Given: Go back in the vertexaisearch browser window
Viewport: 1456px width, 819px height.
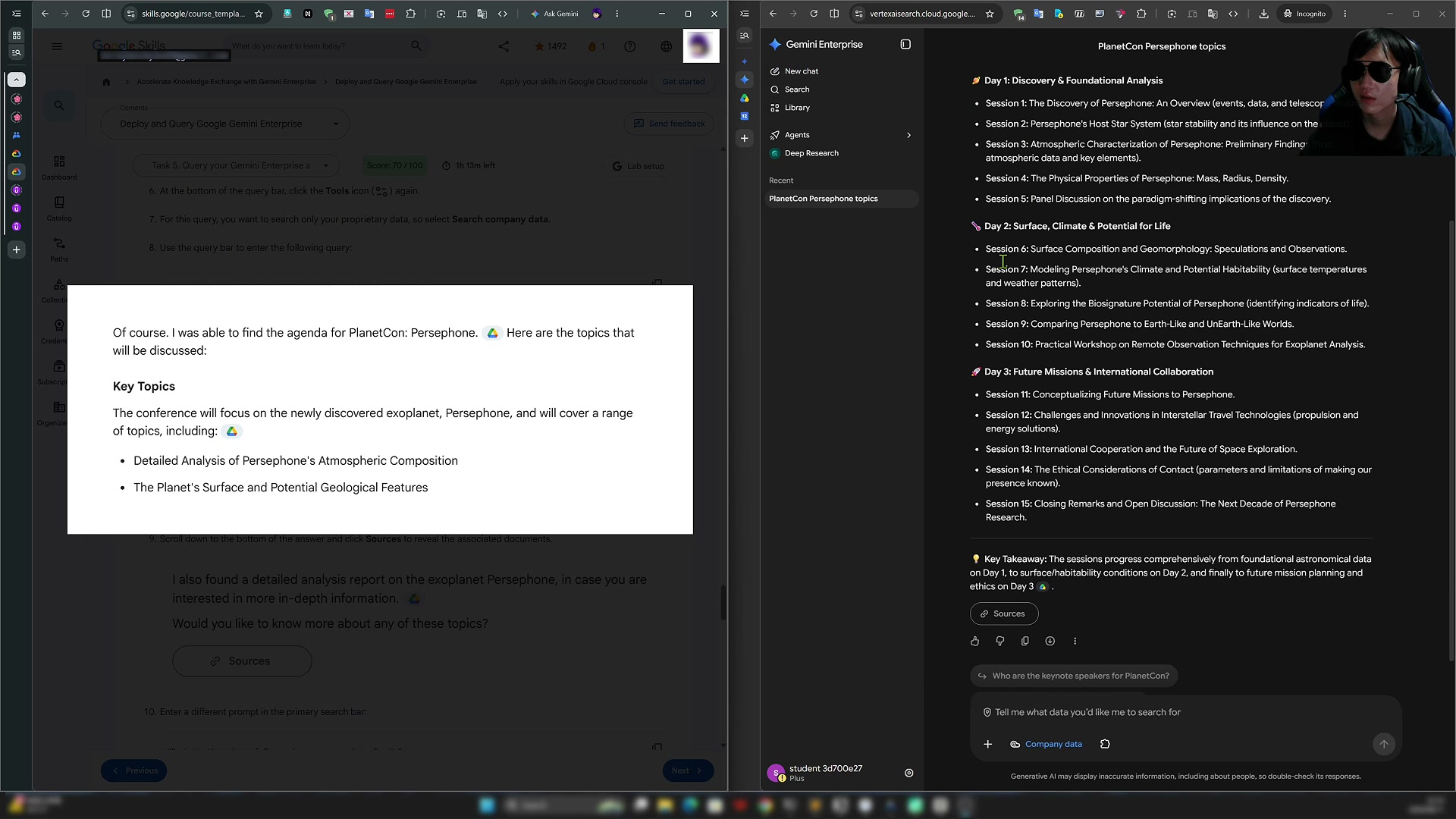Looking at the screenshot, I should coord(773,14).
